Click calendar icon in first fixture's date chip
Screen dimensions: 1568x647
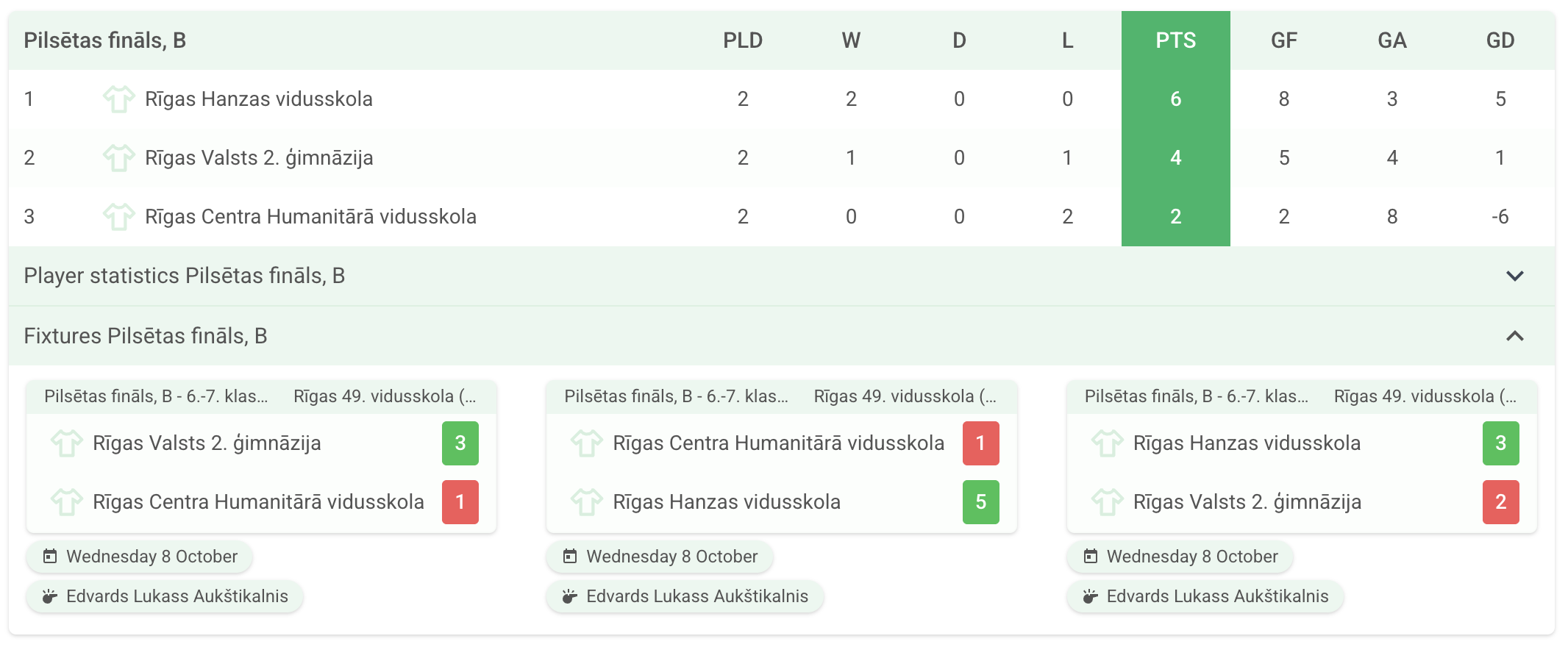coord(50,557)
